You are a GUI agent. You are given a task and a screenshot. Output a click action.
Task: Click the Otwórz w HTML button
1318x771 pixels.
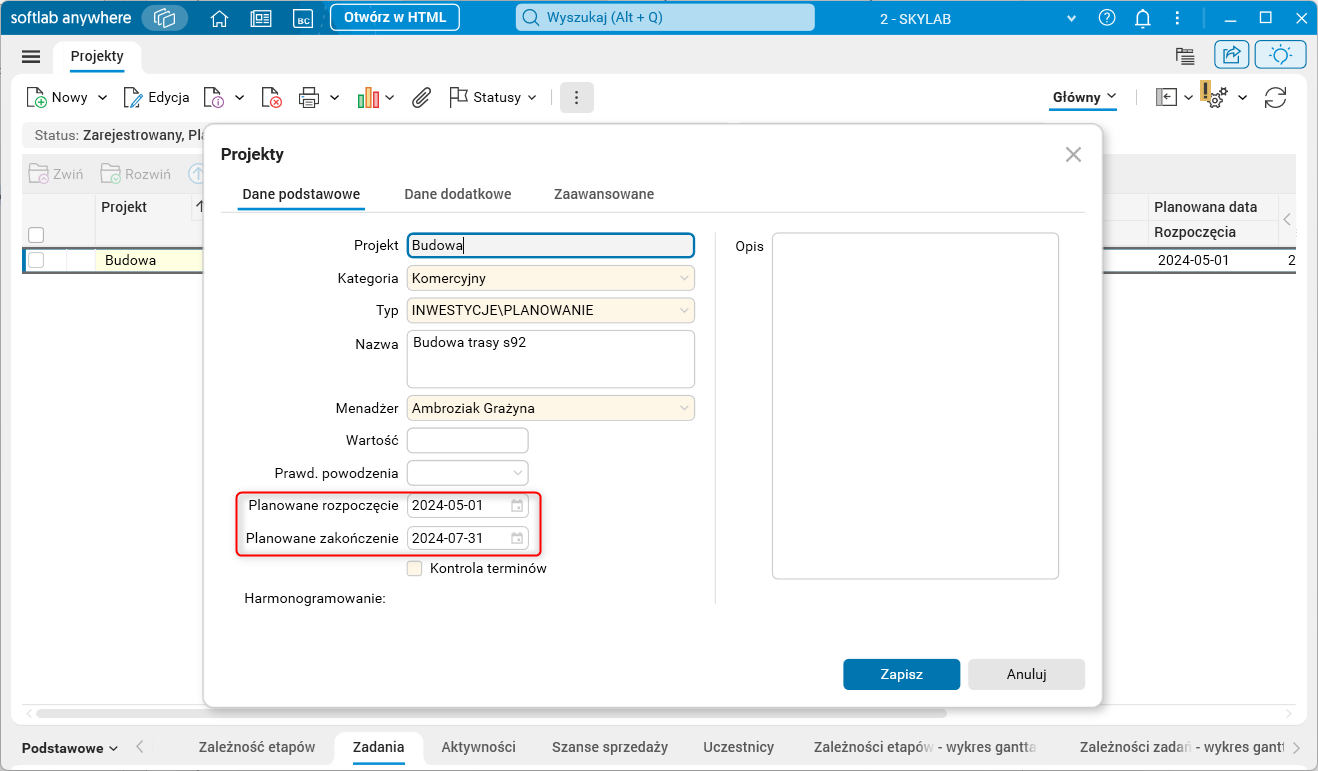pyautogui.click(x=395, y=18)
